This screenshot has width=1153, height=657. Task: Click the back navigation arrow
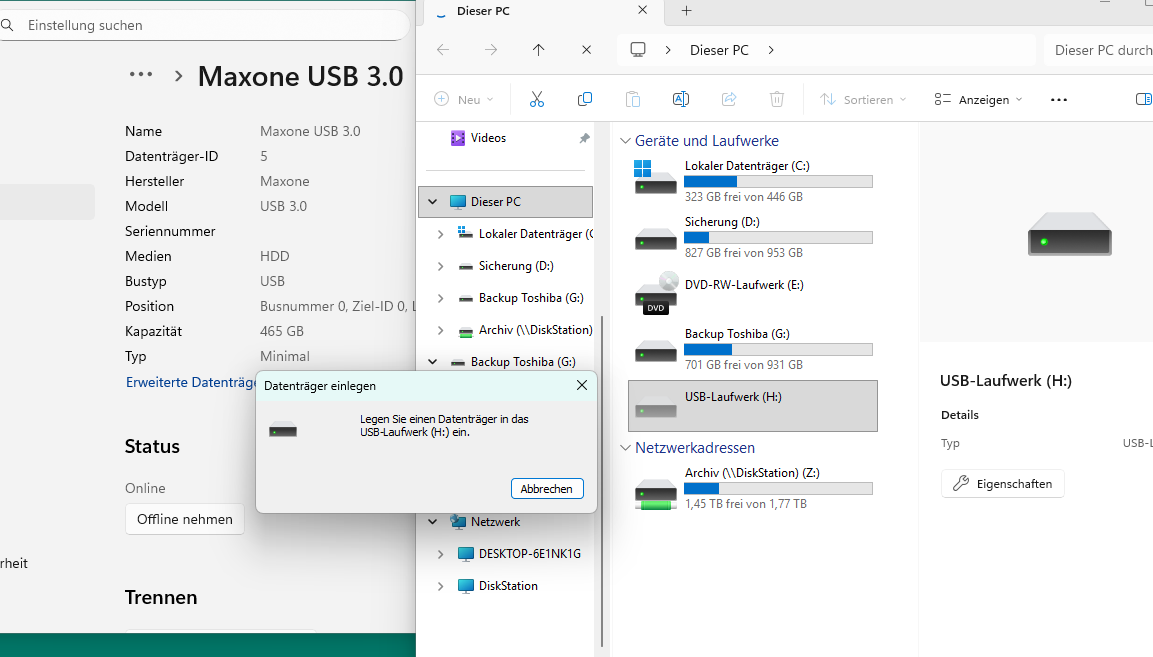pyautogui.click(x=442, y=49)
